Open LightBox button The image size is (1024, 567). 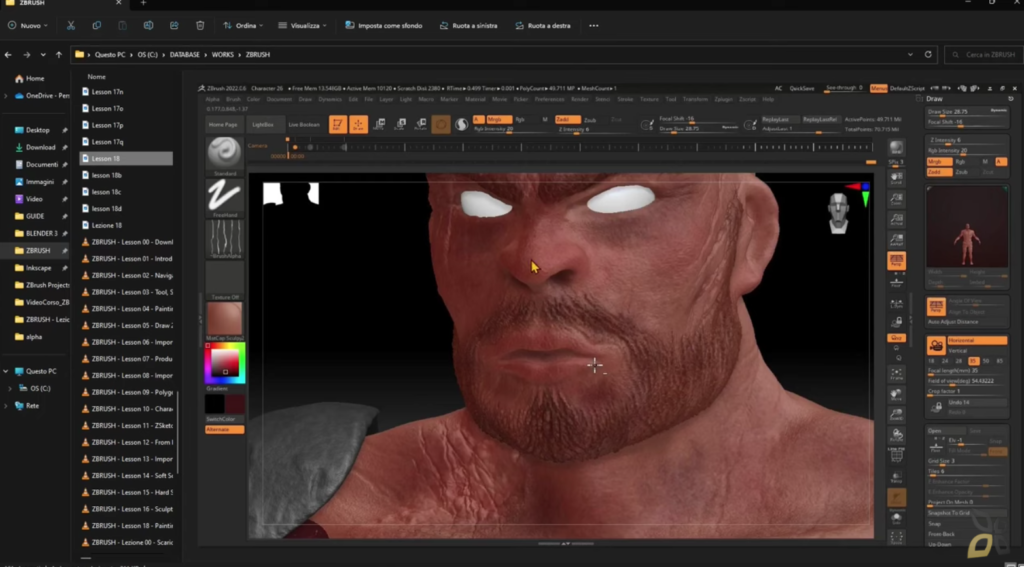(x=263, y=124)
